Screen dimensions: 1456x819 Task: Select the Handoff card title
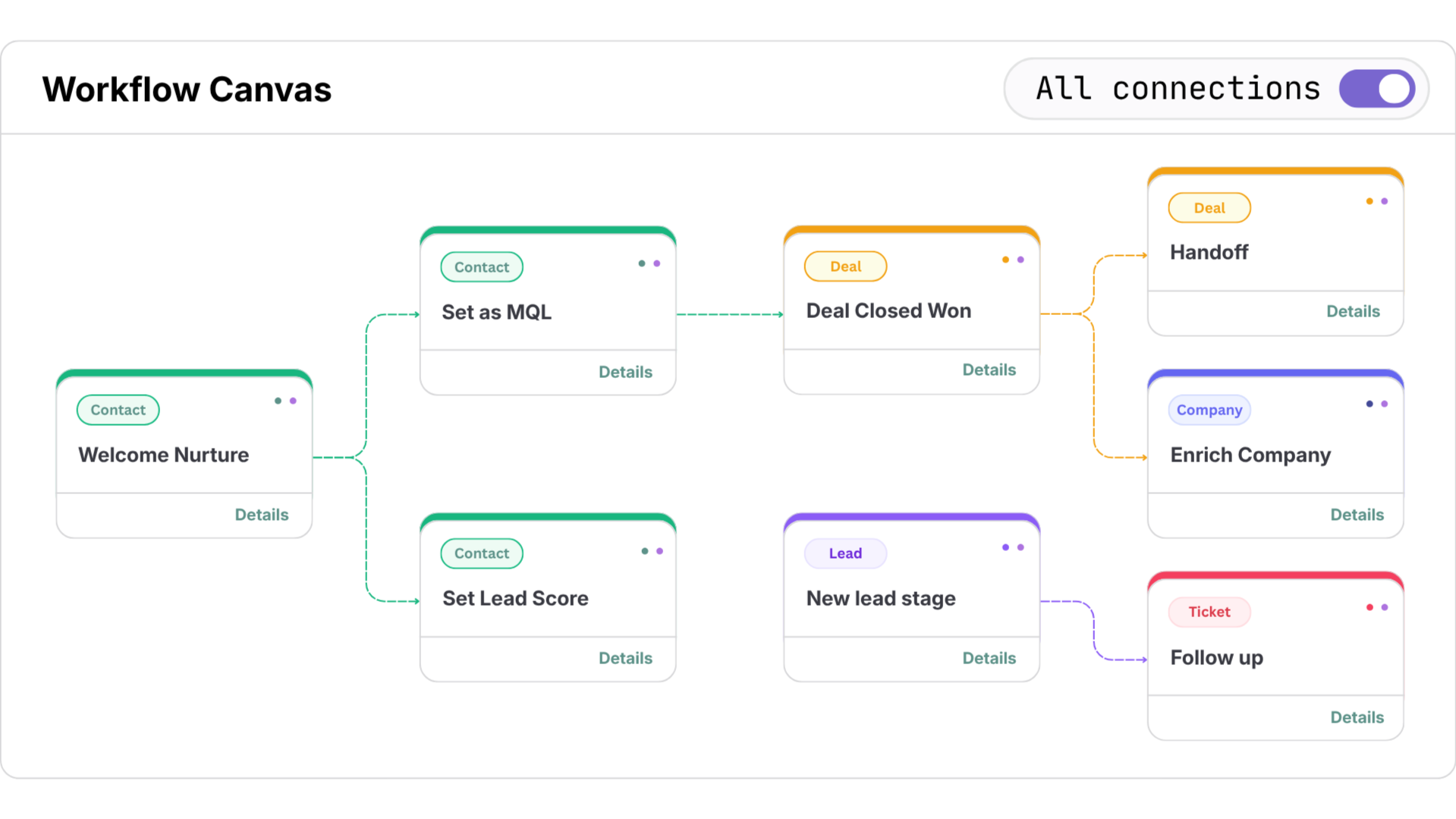pos(1209,252)
